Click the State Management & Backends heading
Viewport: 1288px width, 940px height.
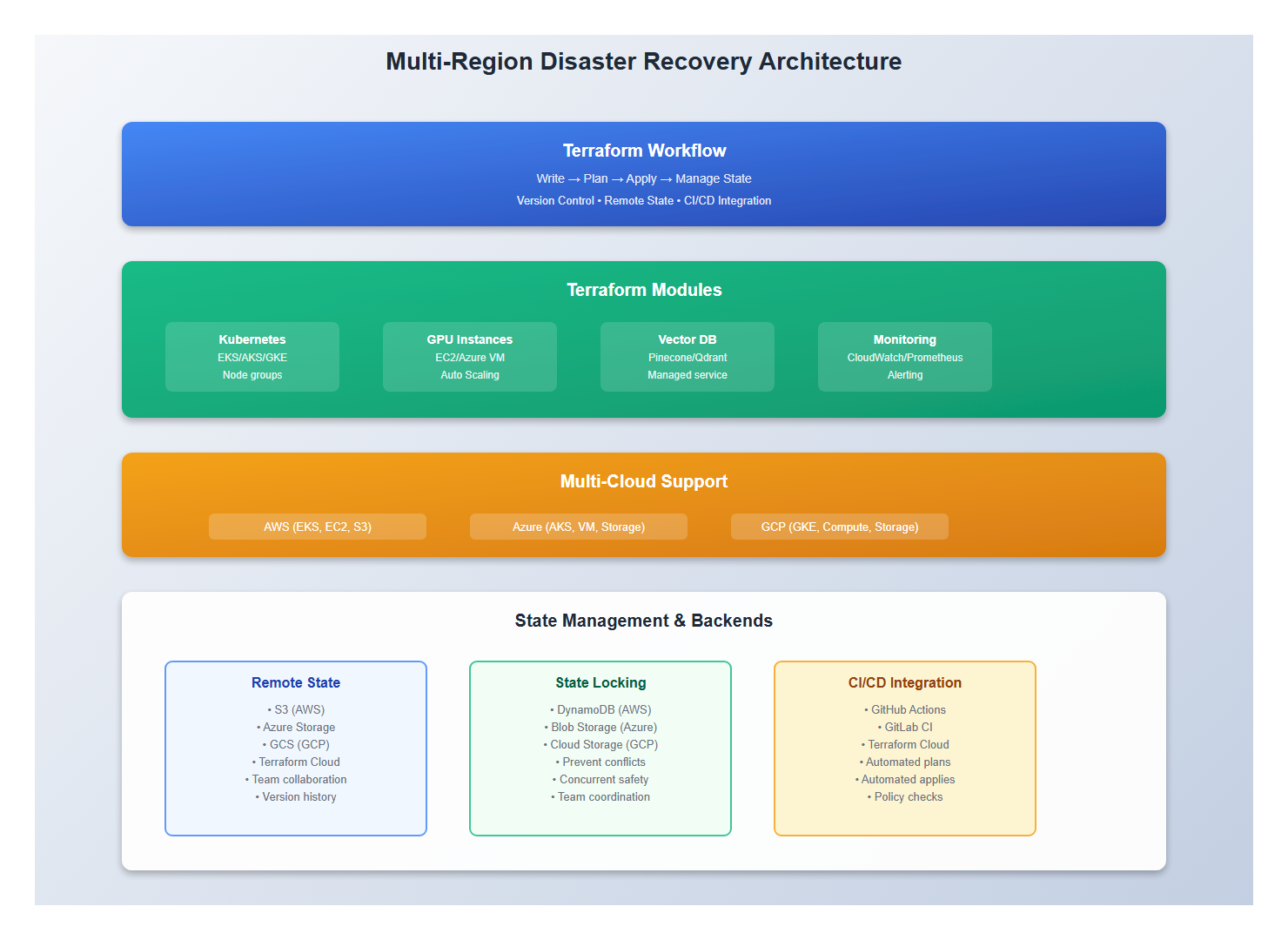pos(644,621)
